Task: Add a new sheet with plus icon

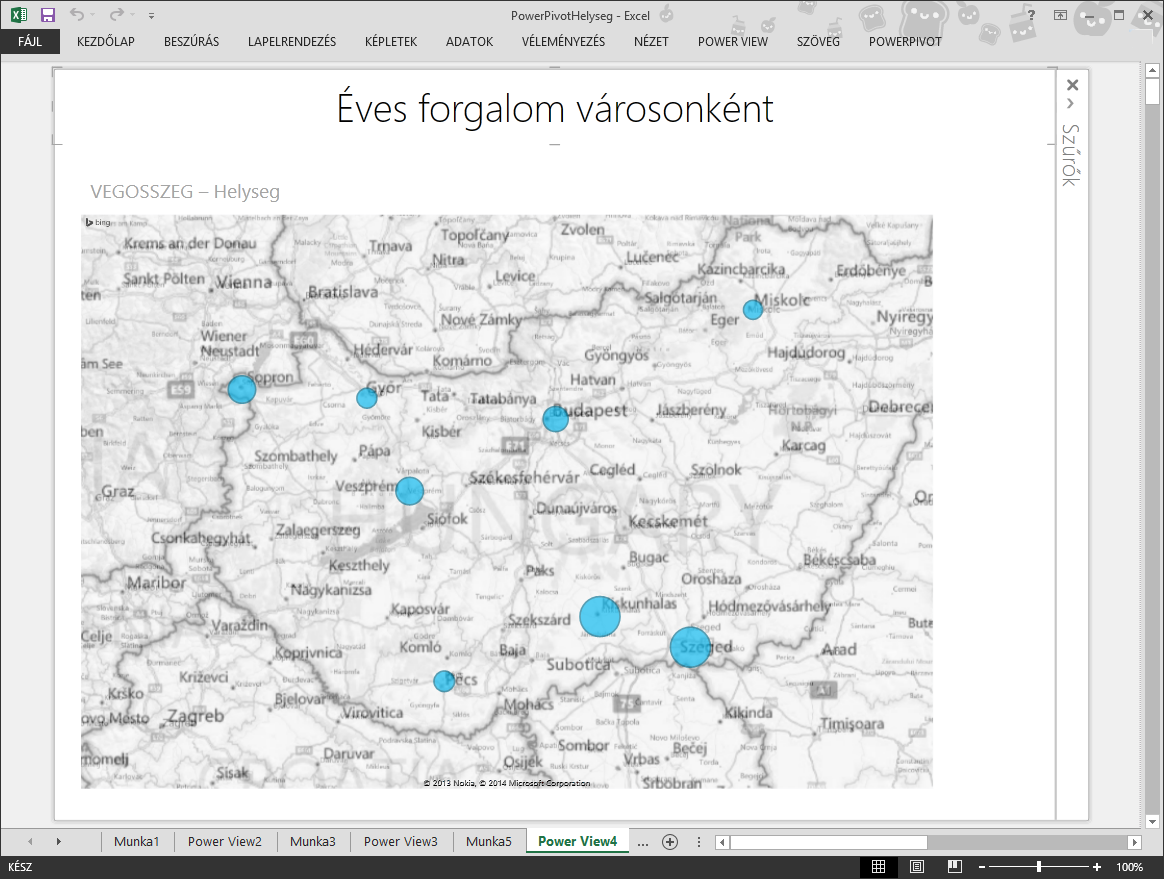Action: click(670, 842)
